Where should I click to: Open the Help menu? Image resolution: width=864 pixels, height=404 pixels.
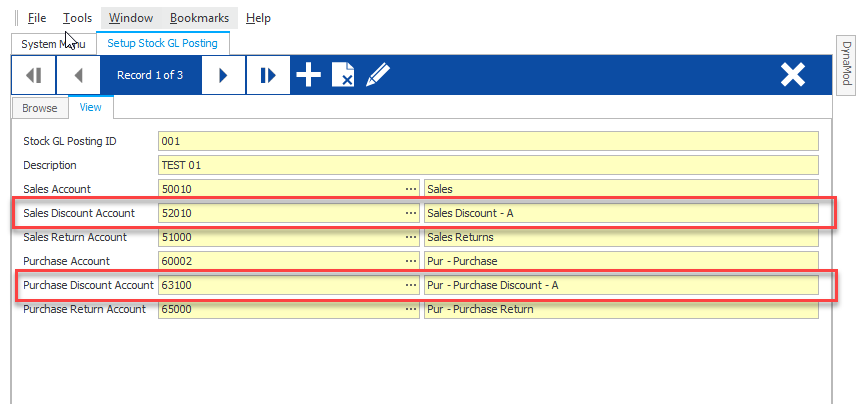coord(258,18)
